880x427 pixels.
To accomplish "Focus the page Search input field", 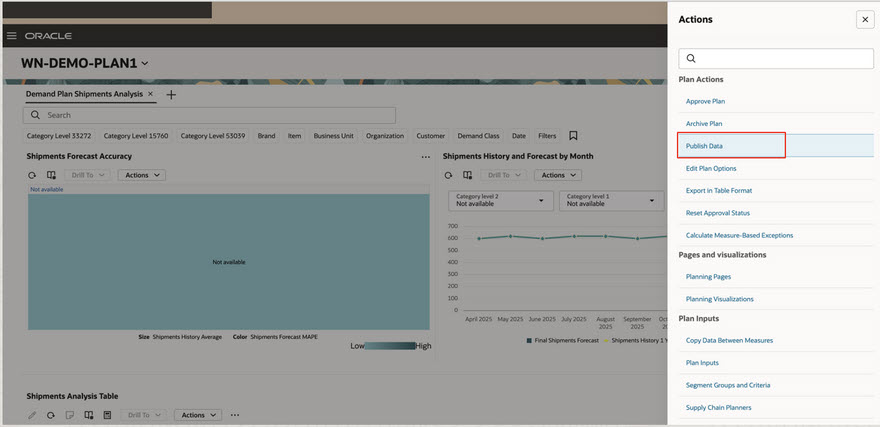I will (209, 115).
